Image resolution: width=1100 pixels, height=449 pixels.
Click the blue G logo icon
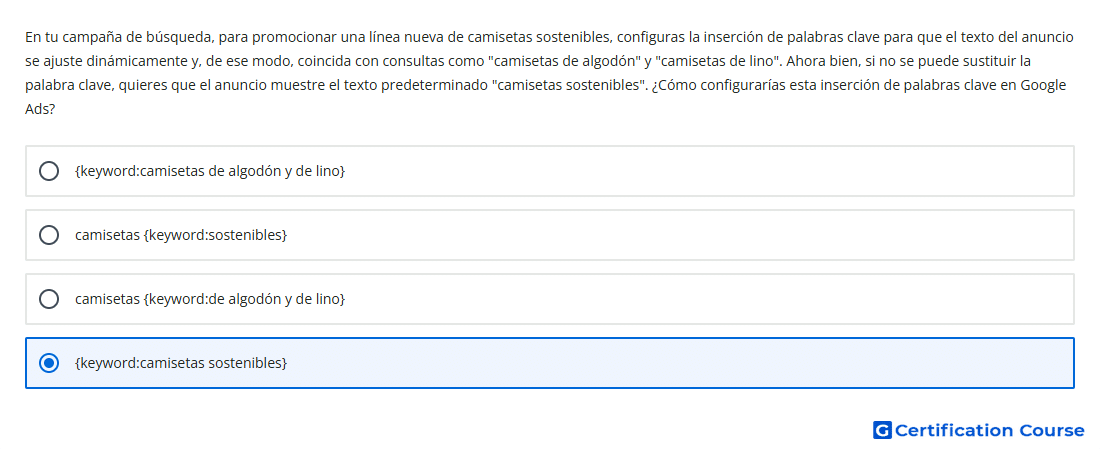[x=882, y=430]
